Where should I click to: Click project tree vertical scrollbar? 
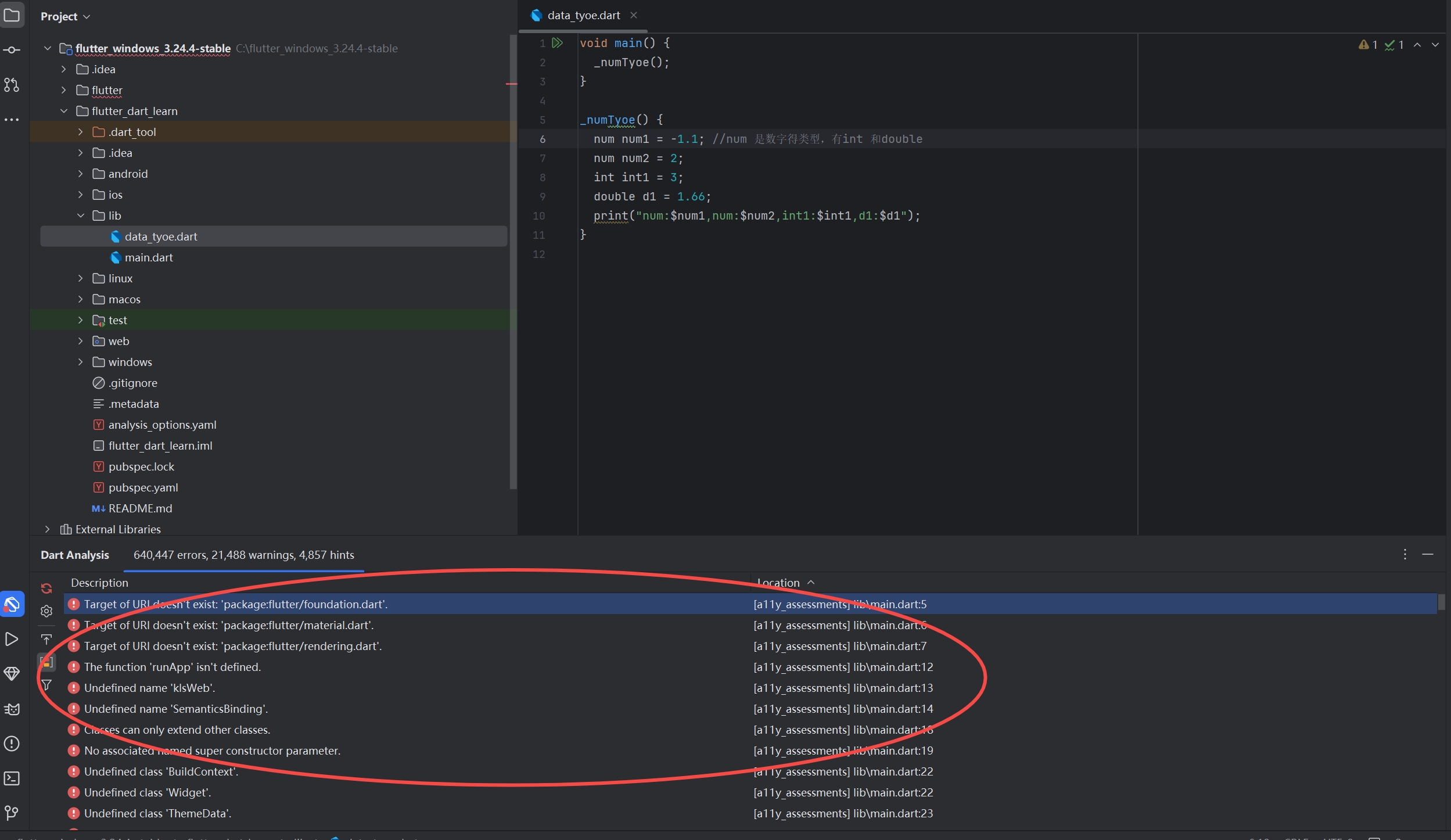point(512,261)
